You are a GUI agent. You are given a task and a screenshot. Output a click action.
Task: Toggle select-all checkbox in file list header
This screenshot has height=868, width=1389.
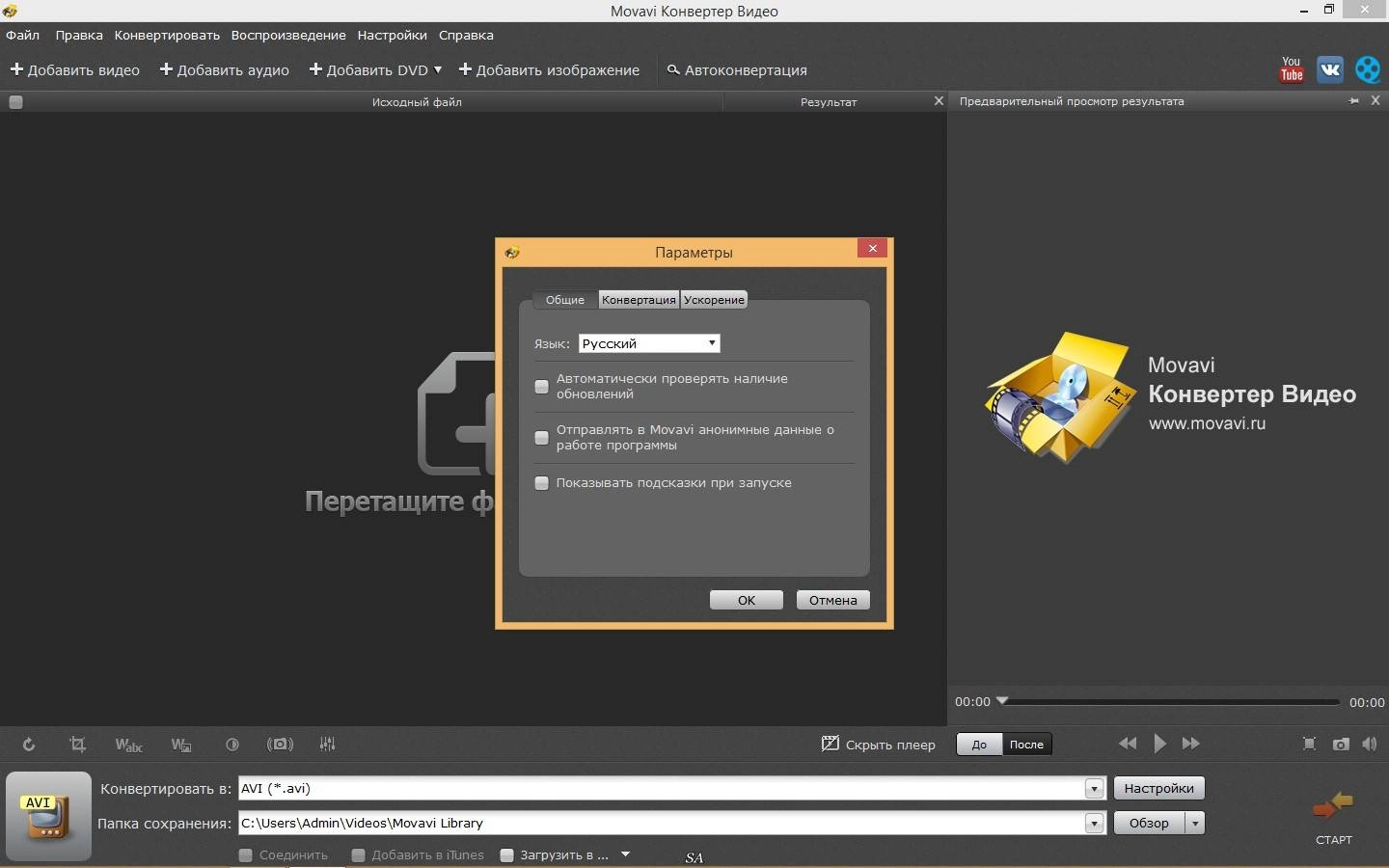[15, 102]
